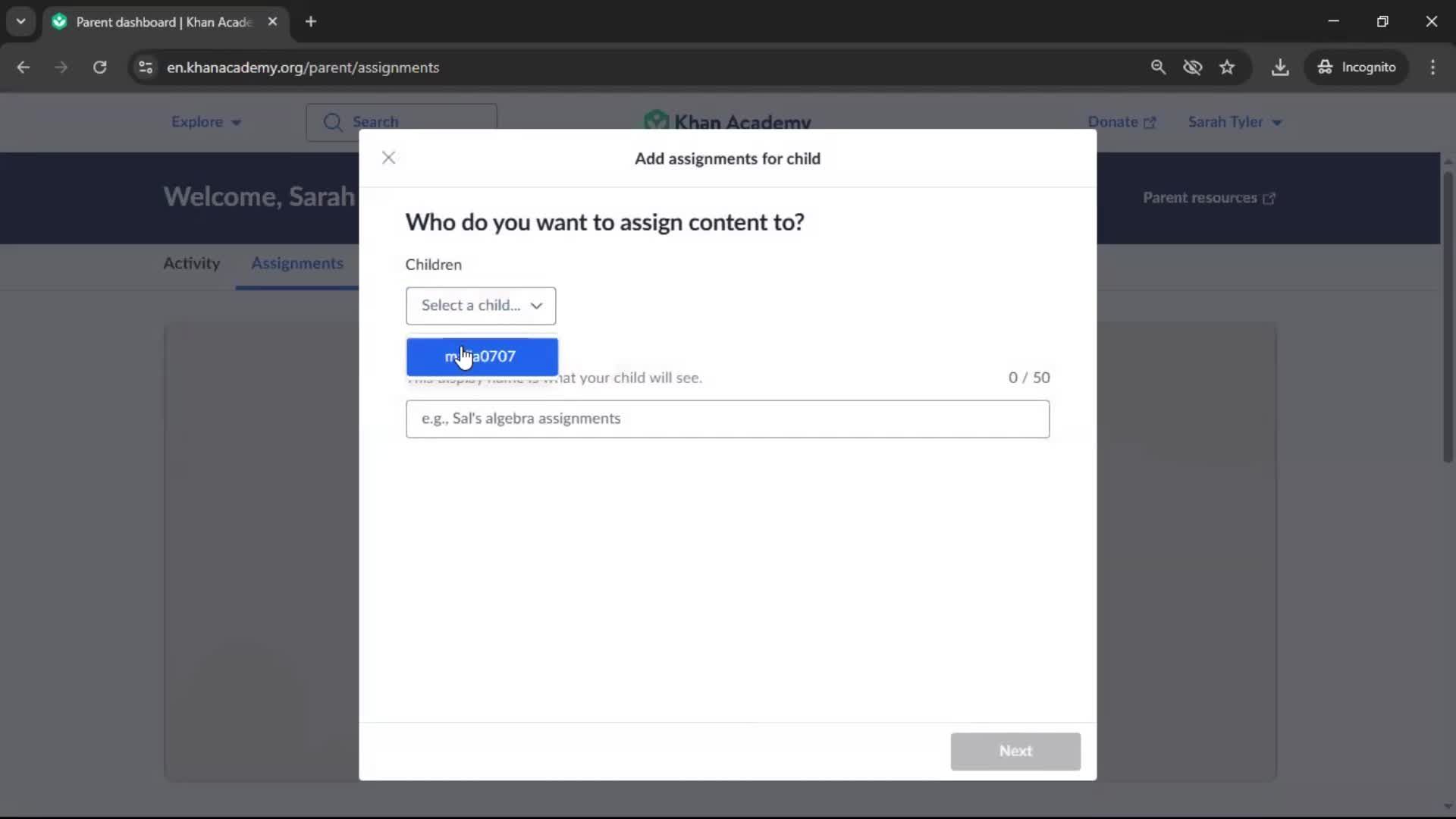Open a new browser tab
This screenshot has width=1456, height=819.
(x=311, y=21)
